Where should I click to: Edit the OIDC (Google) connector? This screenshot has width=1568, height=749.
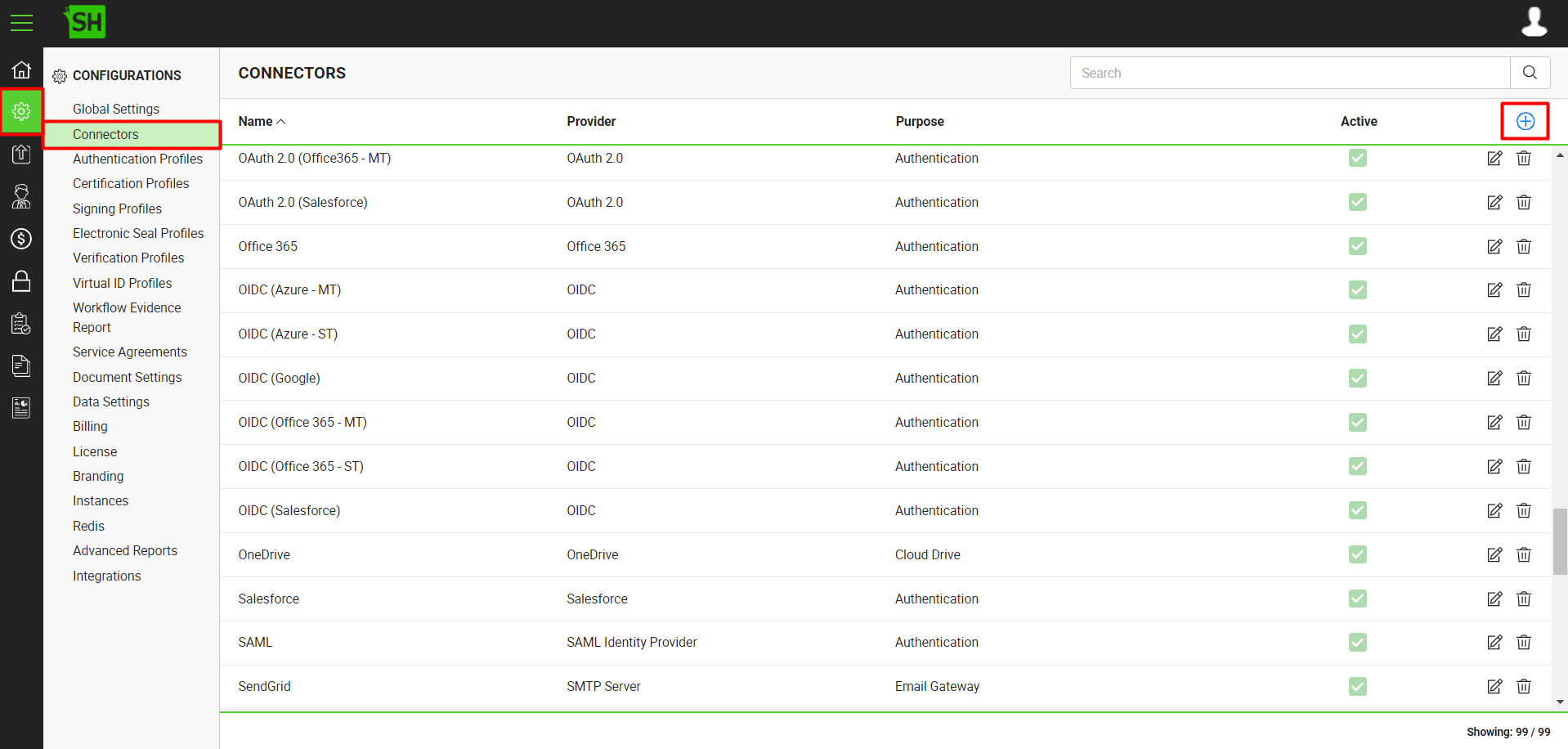point(1494,378)
